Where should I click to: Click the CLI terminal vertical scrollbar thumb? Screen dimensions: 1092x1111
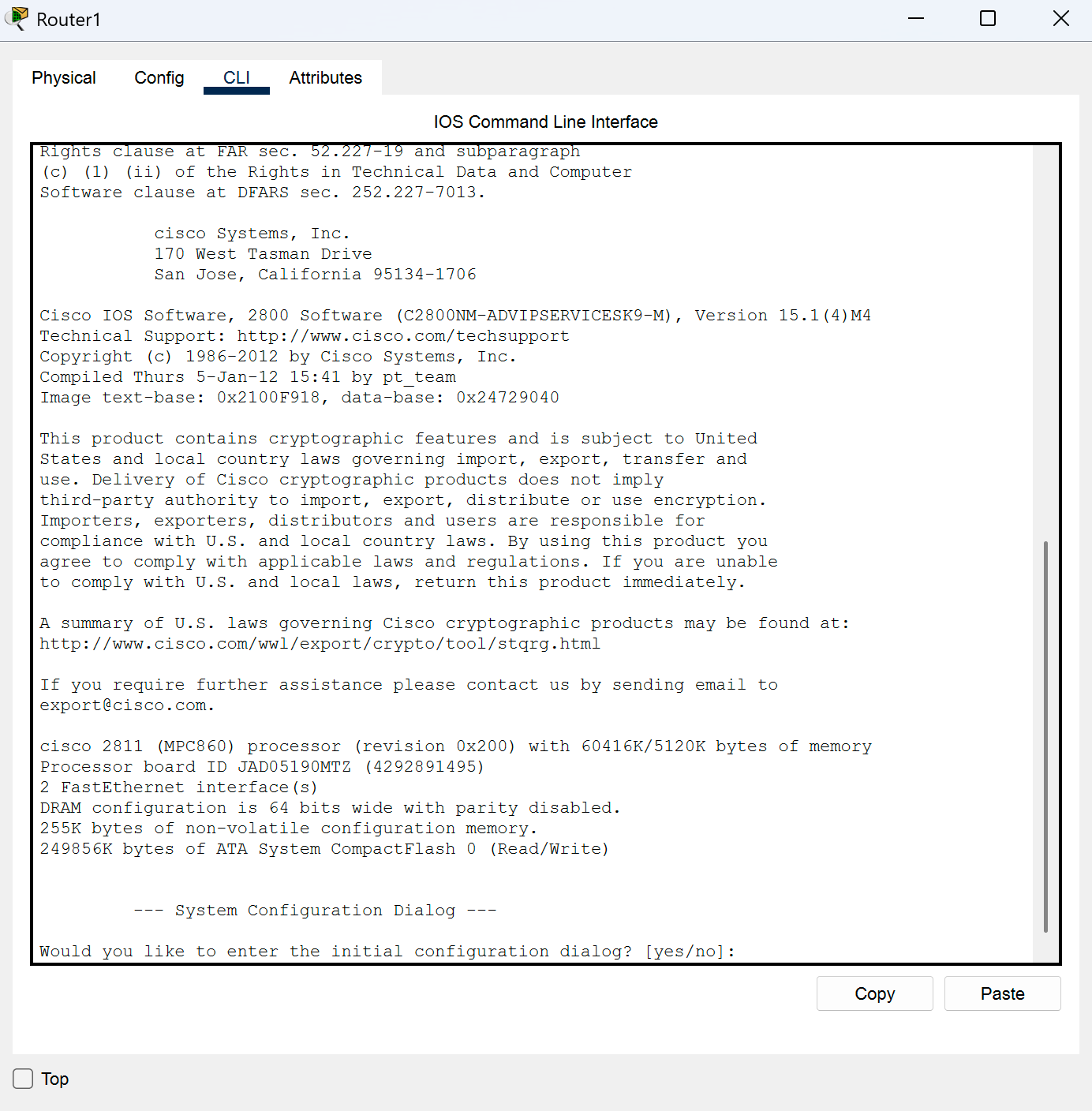[x=1045, y=736]
